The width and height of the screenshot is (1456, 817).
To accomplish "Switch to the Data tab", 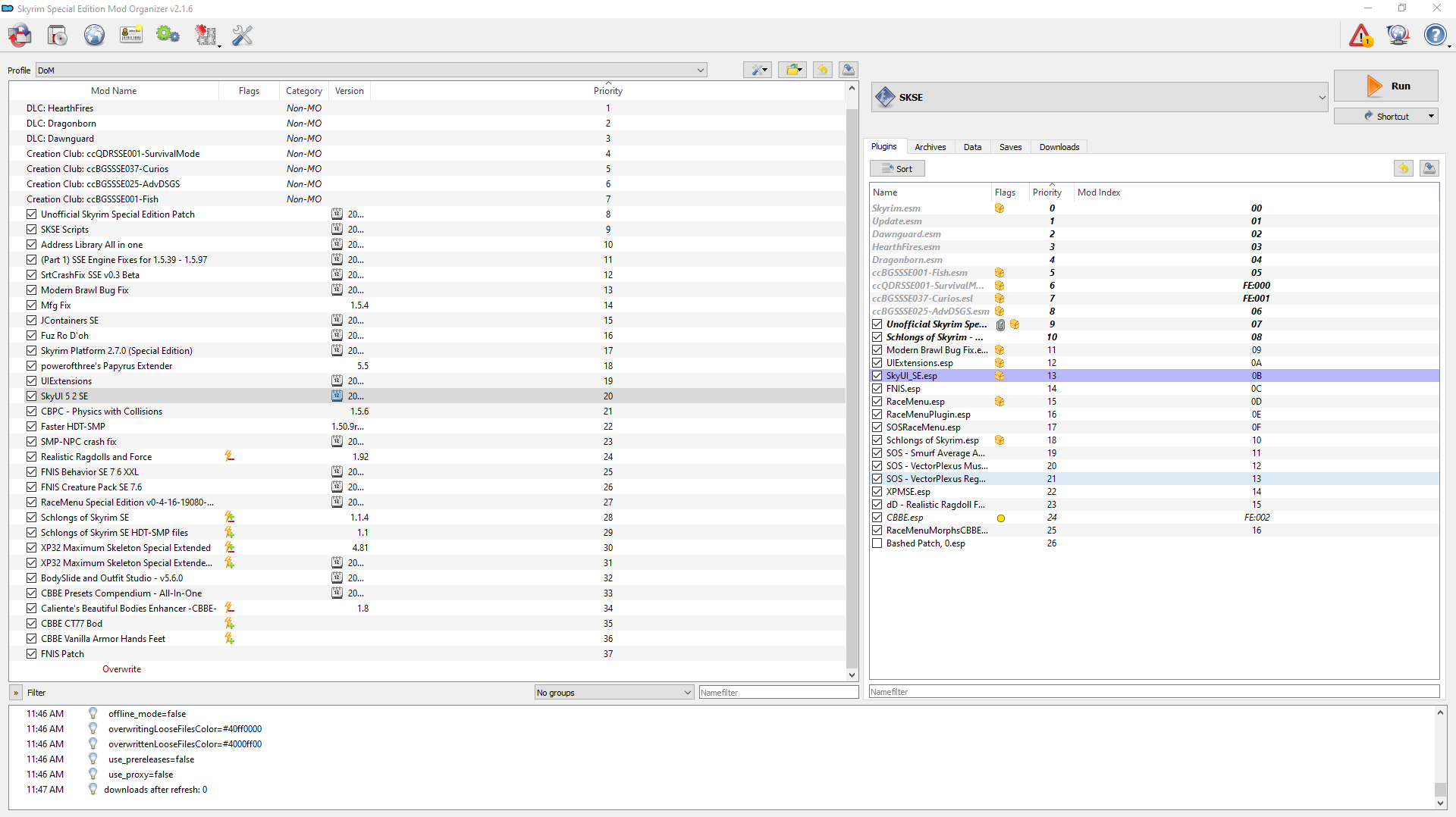I will pos(972,147).
